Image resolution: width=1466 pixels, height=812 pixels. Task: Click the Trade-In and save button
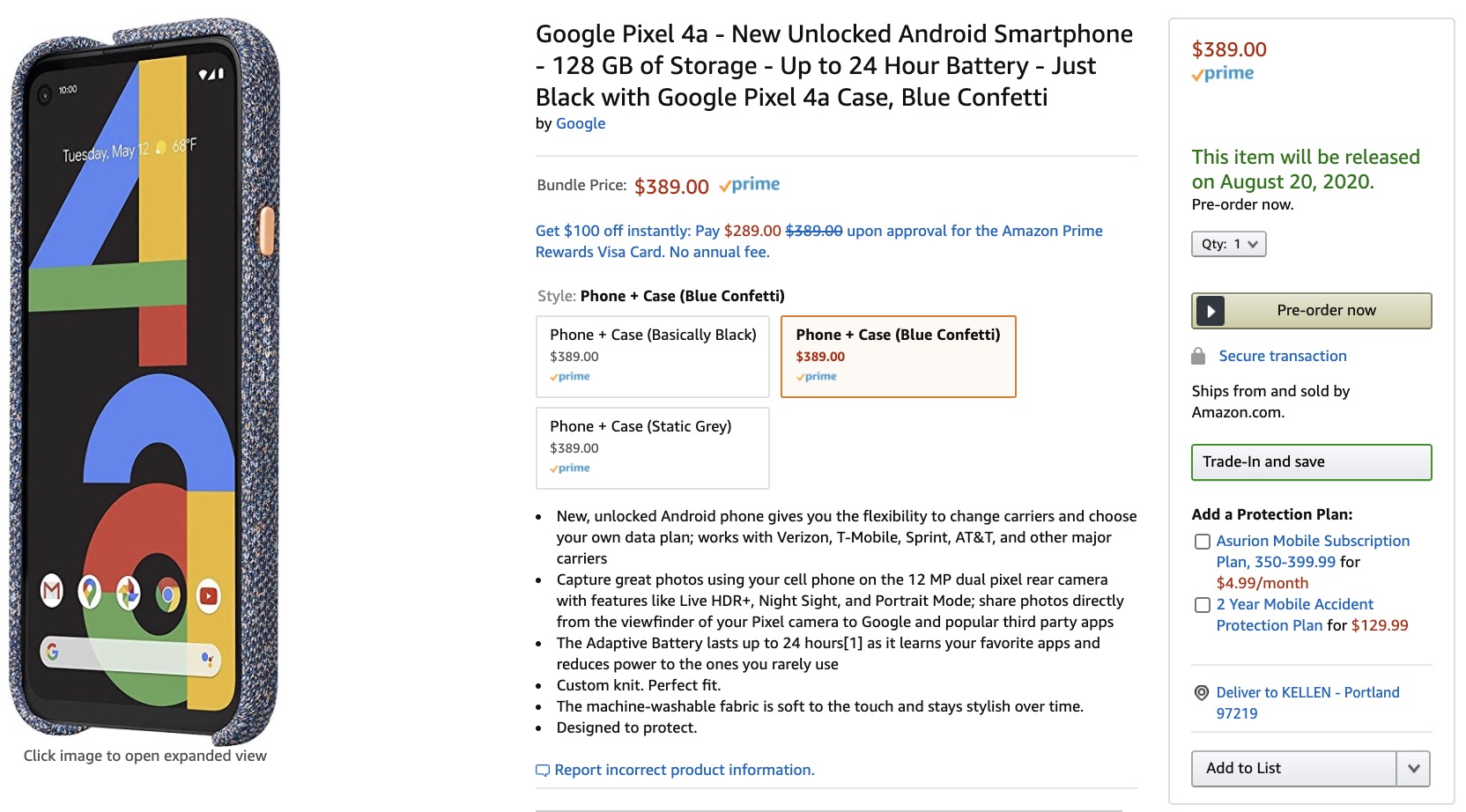(x=1311, y=462)
